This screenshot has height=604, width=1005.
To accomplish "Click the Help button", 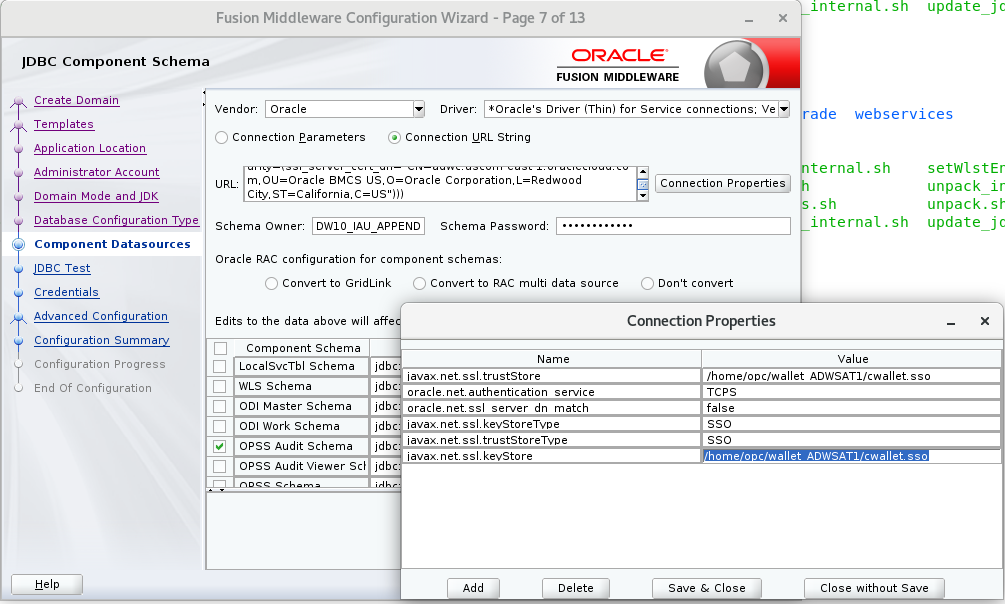I will [x=47, y=584].
